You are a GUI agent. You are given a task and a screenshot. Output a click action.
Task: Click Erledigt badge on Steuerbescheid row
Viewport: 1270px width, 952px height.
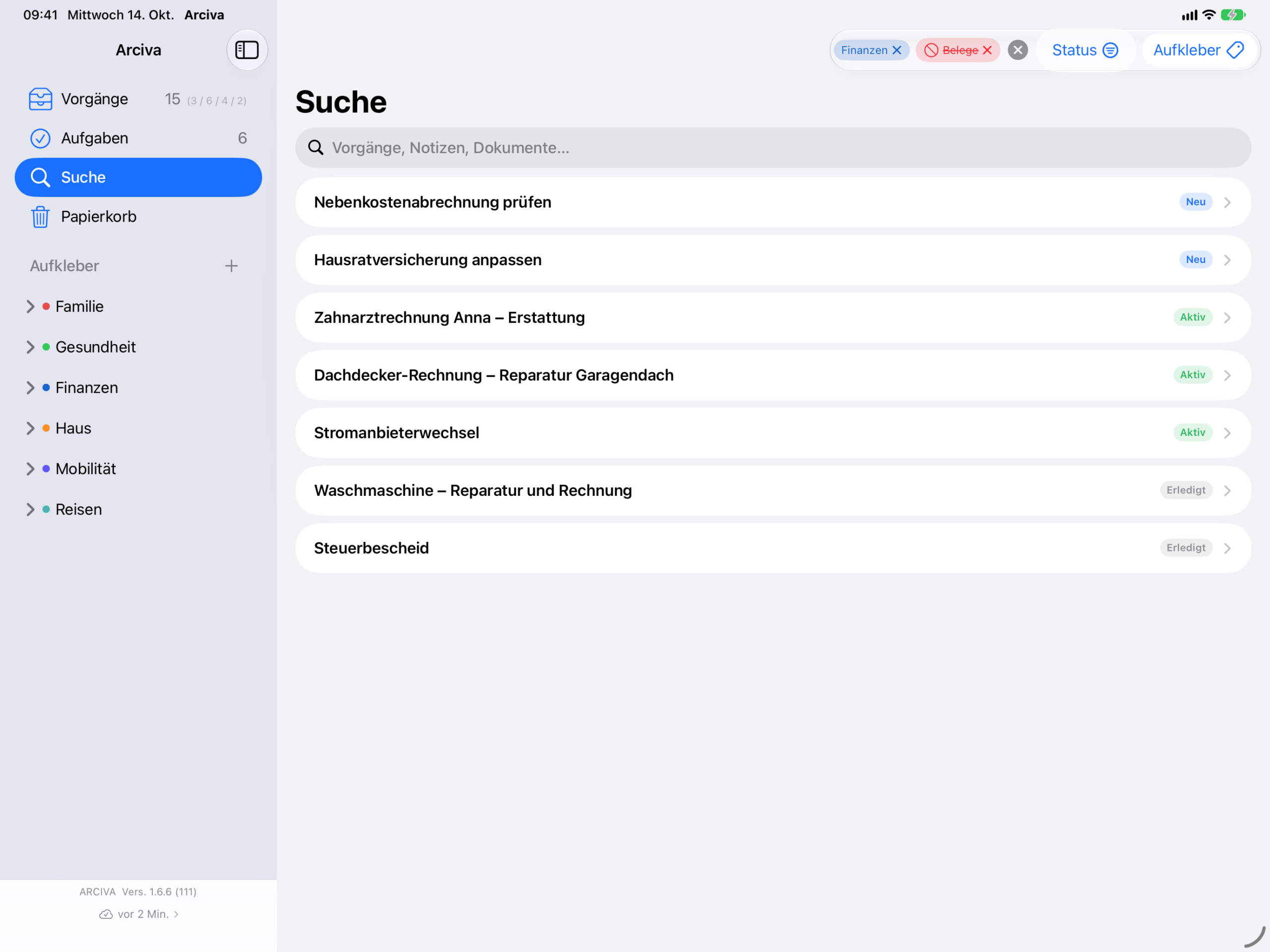coord(1186,548)
